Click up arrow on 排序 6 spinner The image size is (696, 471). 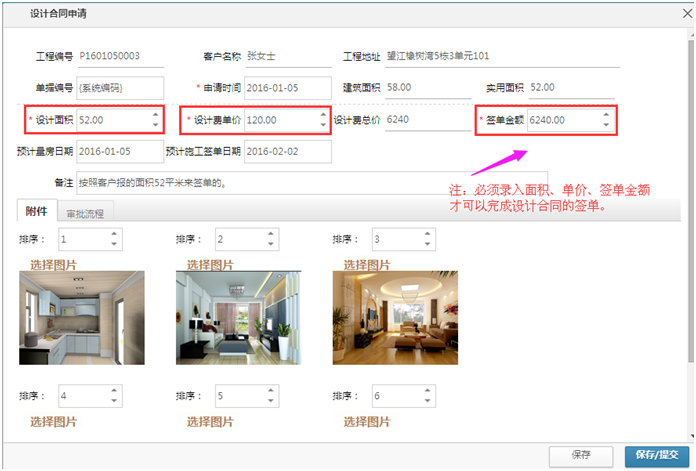pos(427,391)
